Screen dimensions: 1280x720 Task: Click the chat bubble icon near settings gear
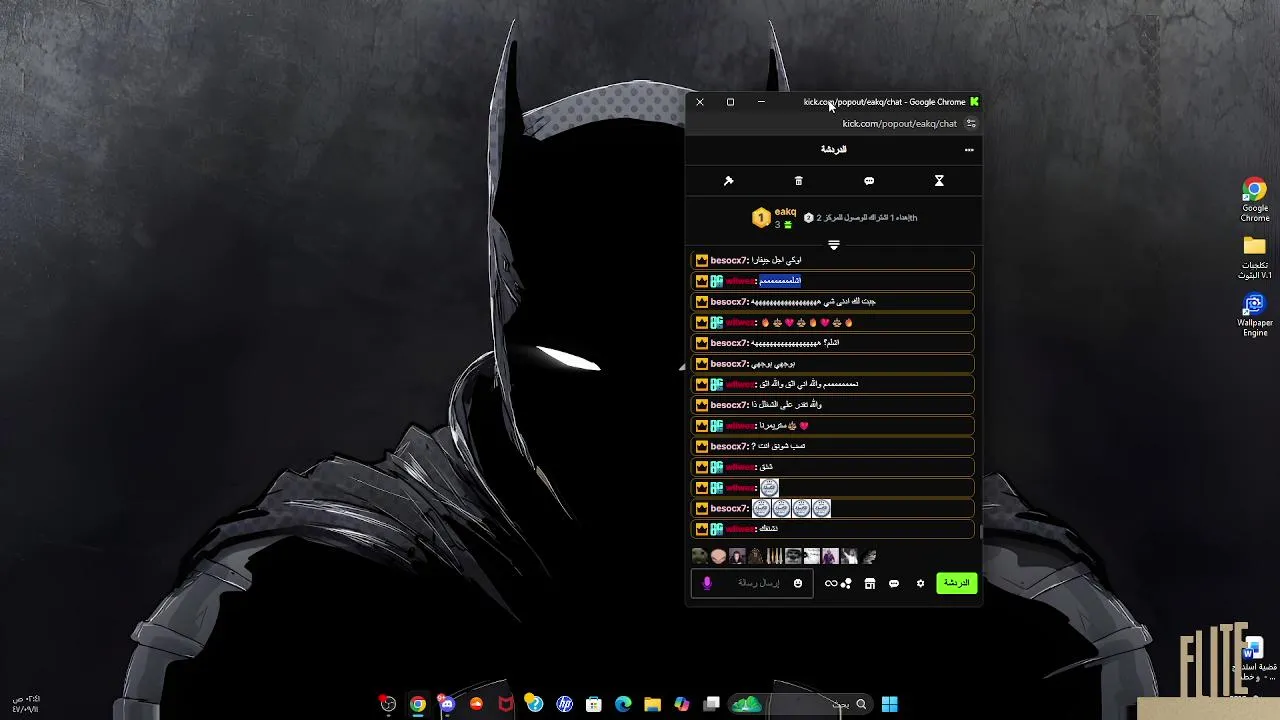coord(894,583)
